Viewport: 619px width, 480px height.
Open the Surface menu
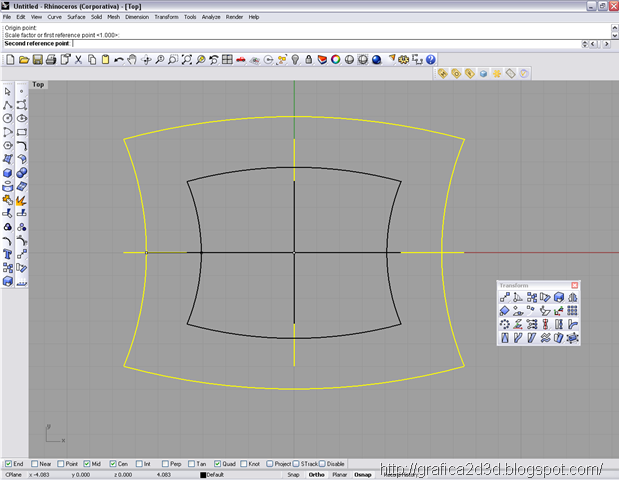coord(76,17)
